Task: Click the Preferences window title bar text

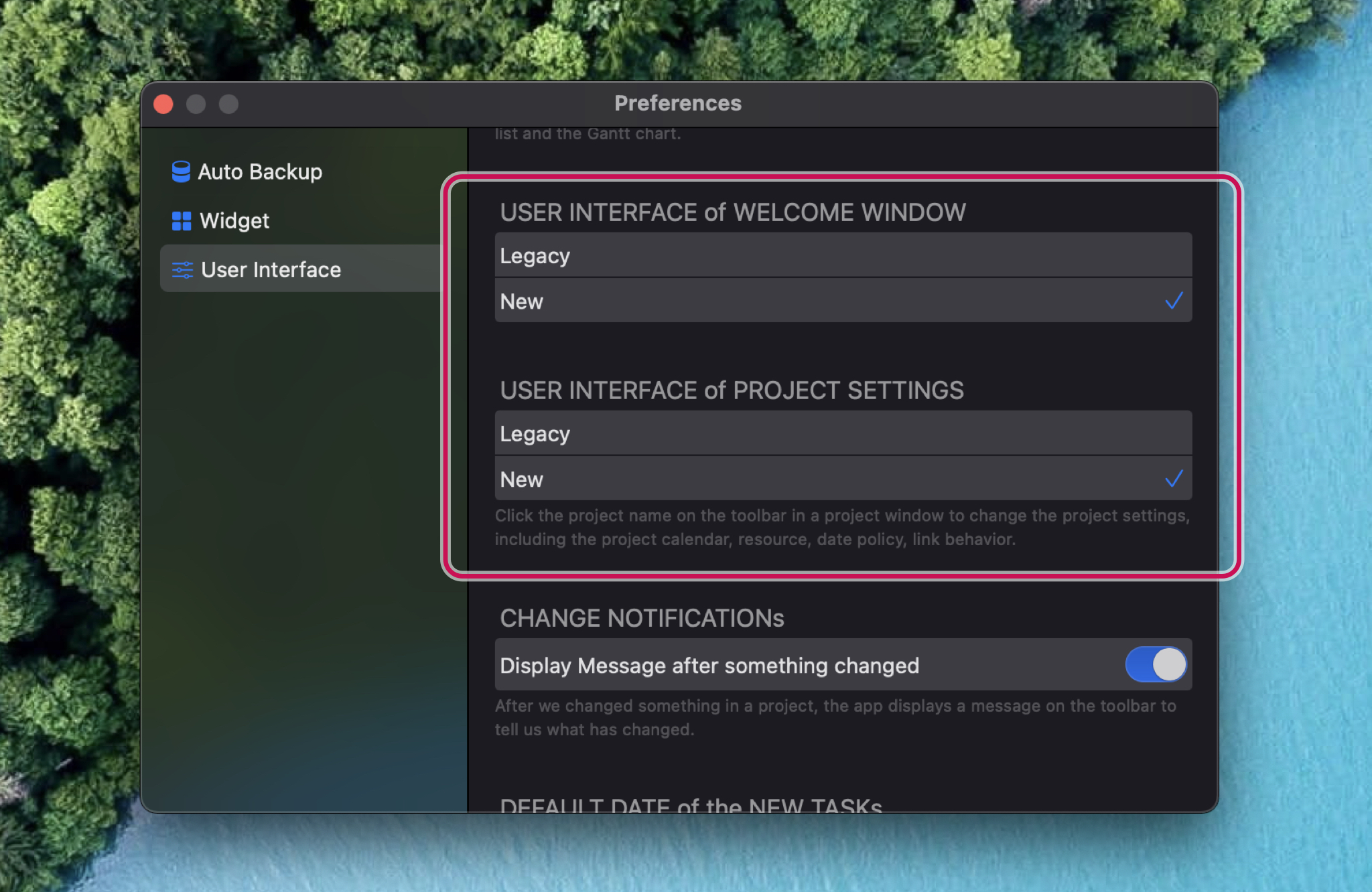Action: (678, 103)
